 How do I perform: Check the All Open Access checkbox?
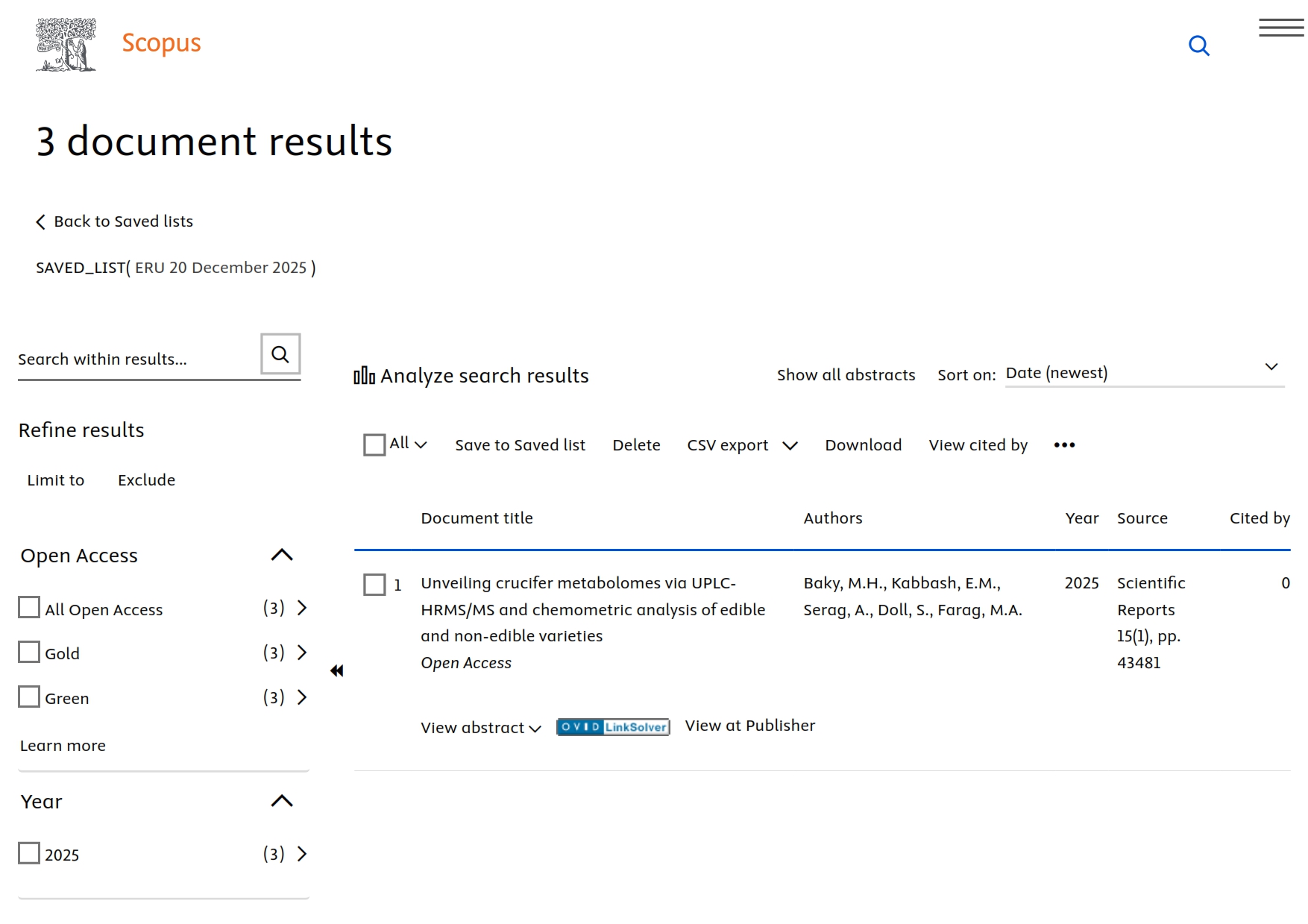click(x=29, y=608)
